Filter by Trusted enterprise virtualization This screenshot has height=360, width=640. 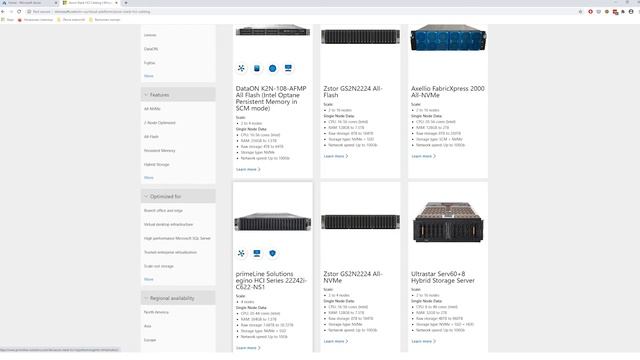point(170,252)
